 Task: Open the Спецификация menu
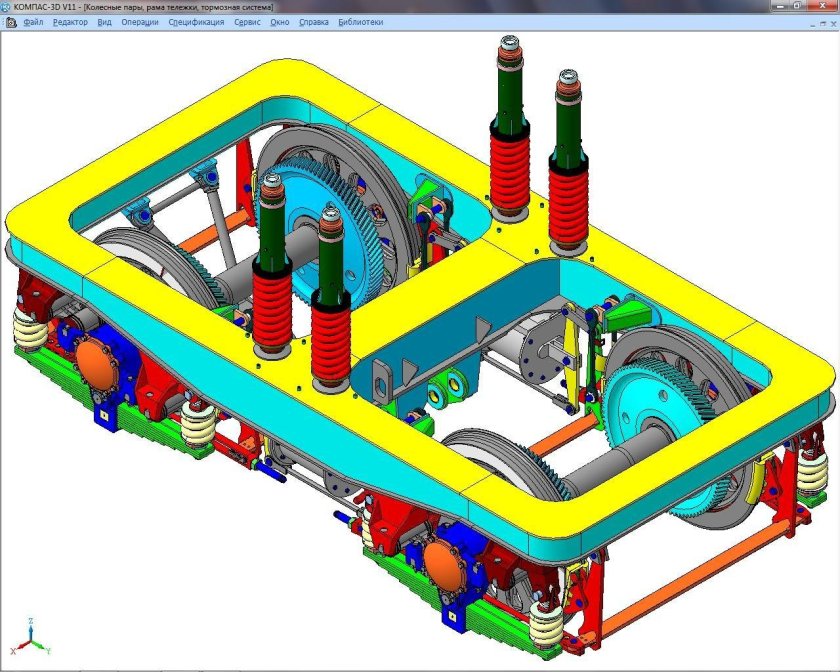pos(196,21)
